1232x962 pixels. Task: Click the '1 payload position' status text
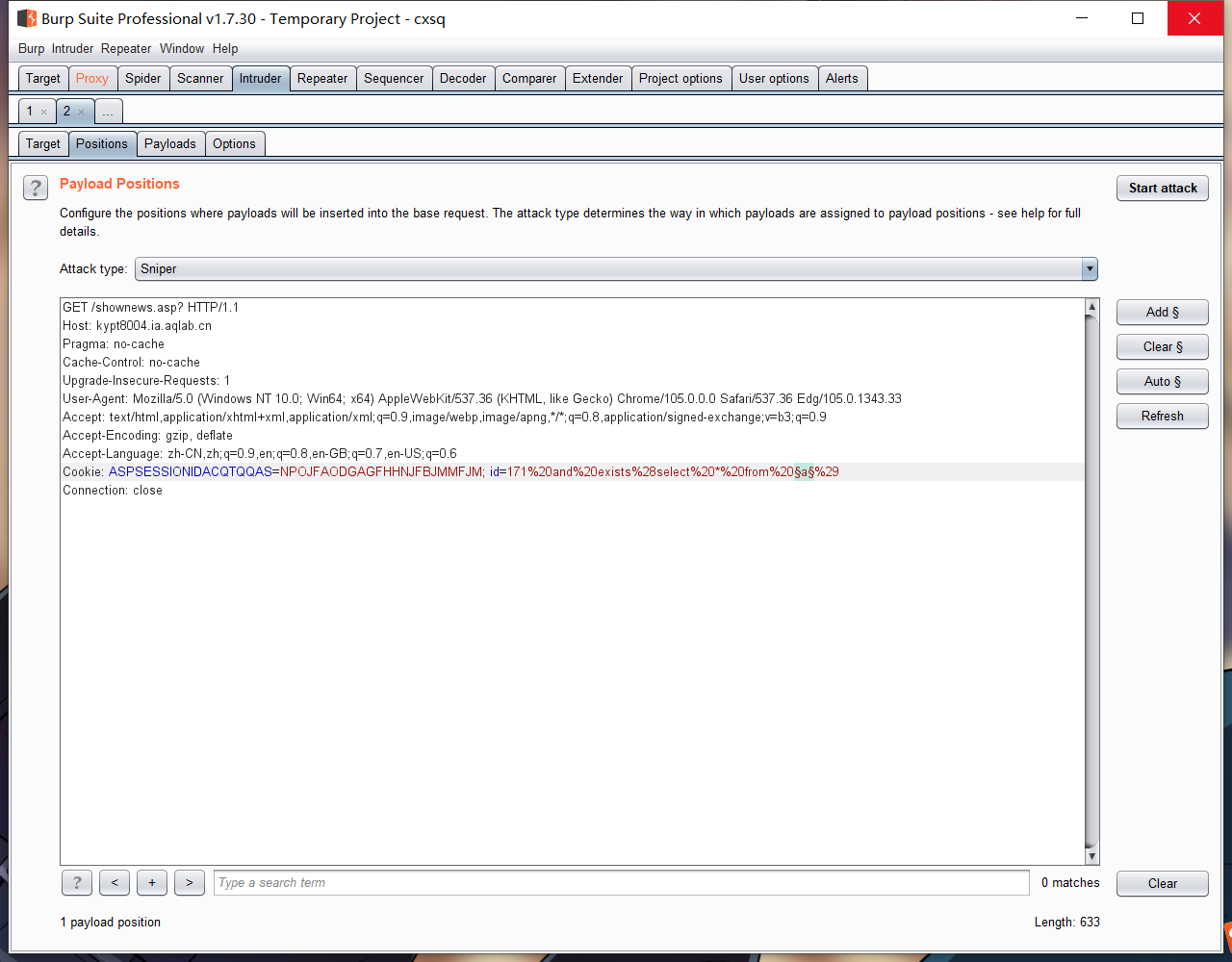111,923
